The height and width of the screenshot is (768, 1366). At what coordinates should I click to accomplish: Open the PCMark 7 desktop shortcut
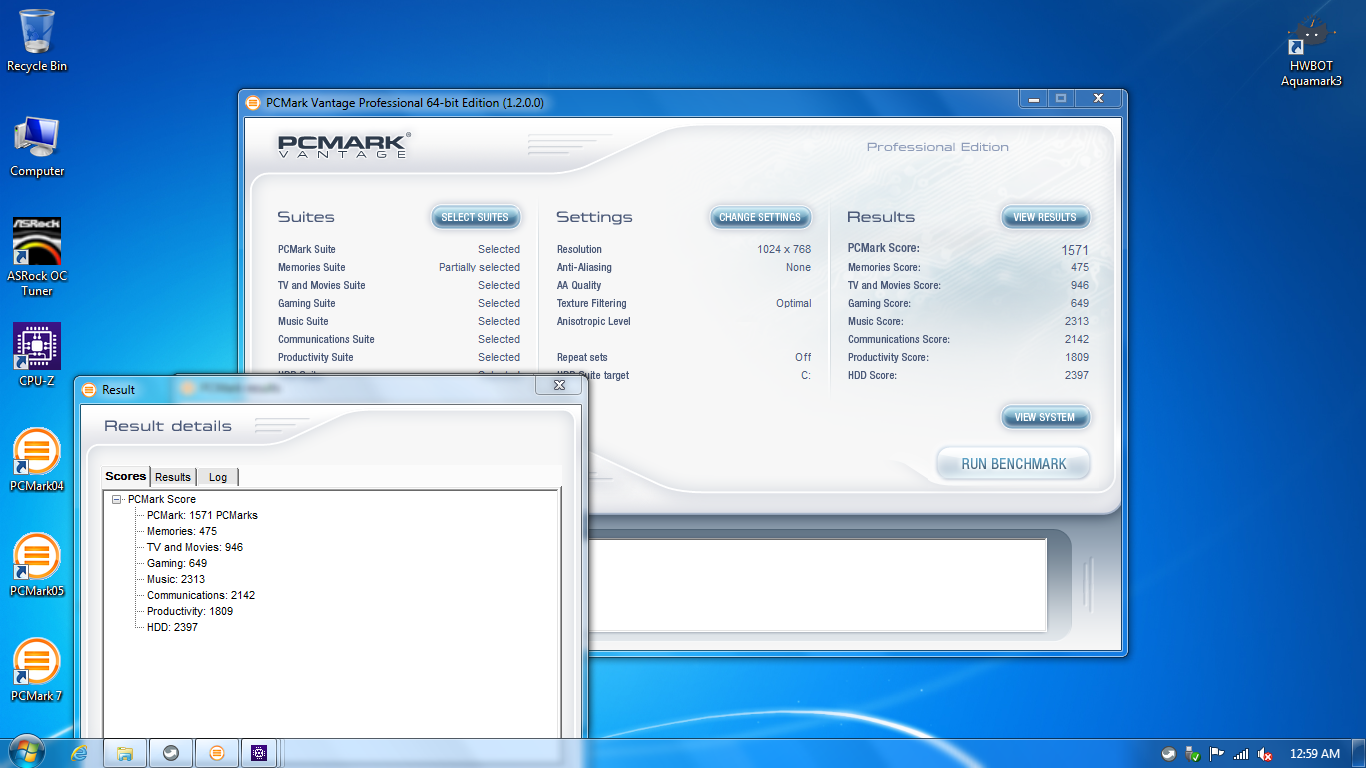click(37, 670)
